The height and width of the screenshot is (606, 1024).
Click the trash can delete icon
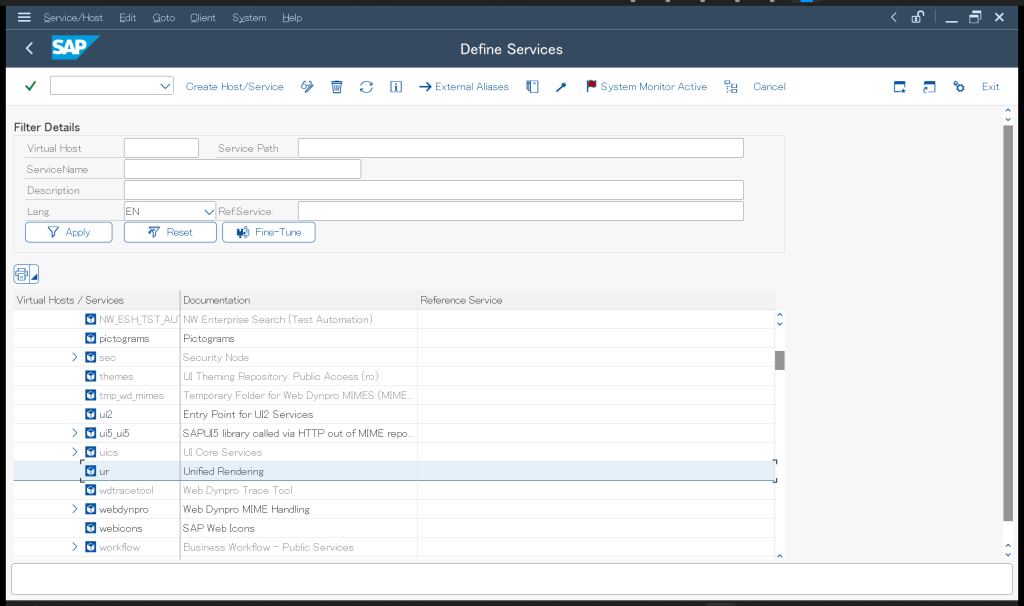337,87
